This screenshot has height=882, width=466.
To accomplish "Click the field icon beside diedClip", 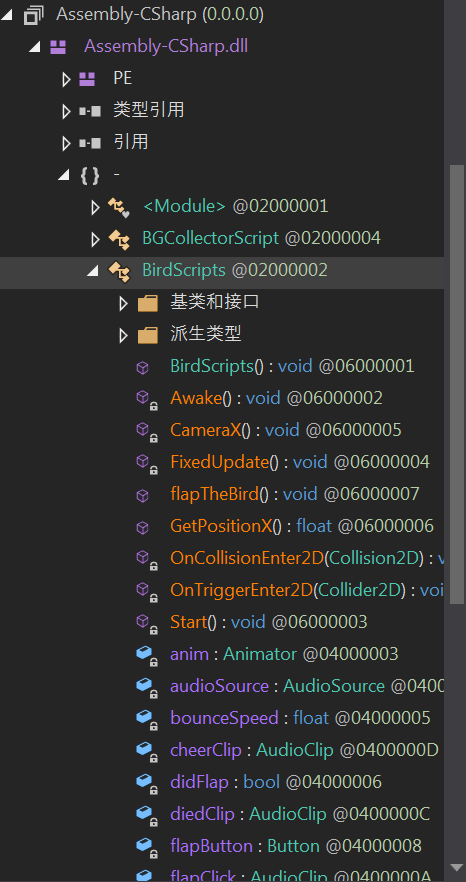I will click(146, 816).
